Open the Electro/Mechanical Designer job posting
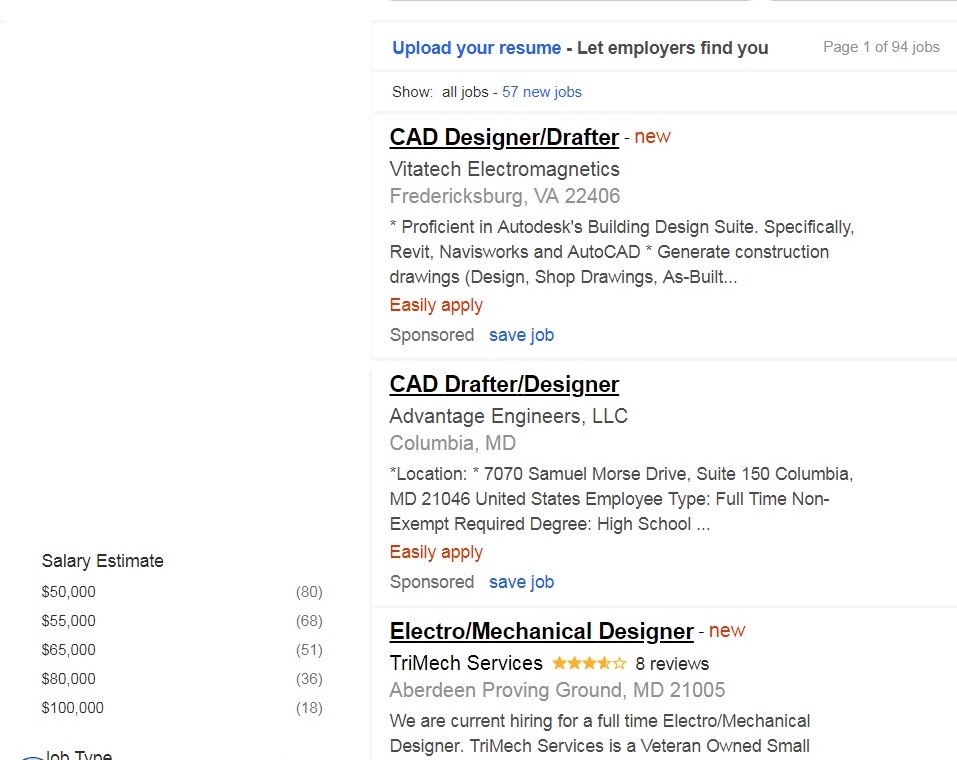957x760 pixels. click(x=541, y=631)
